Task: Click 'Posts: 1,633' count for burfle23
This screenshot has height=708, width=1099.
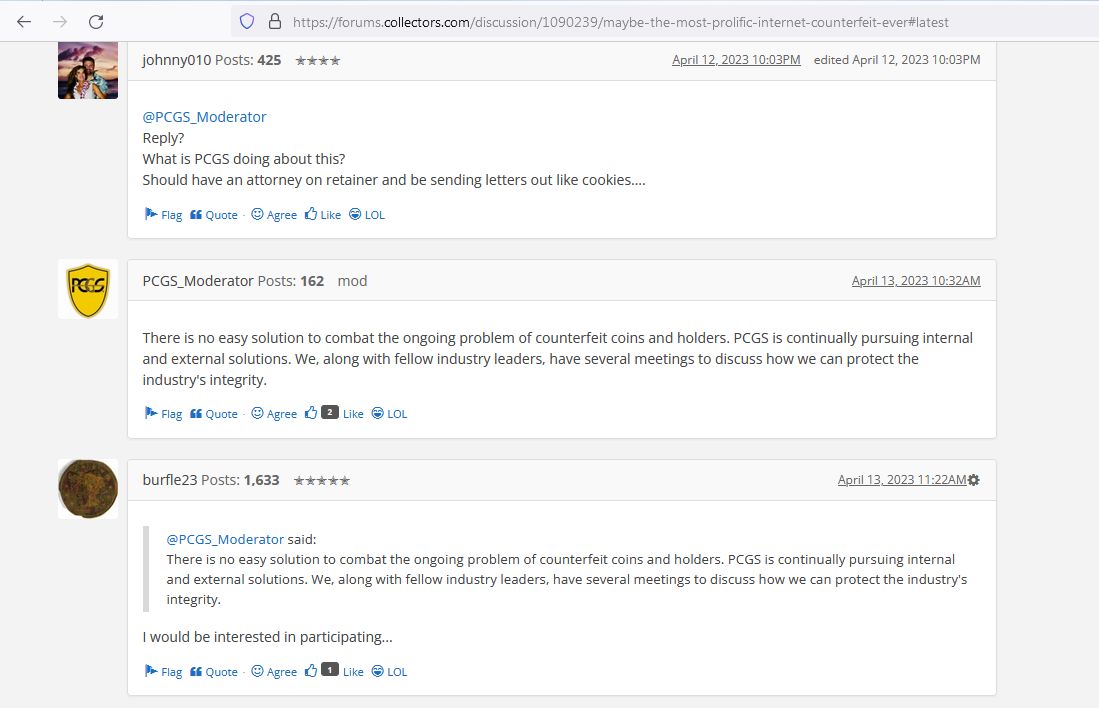Action: (x=240, y=480)
